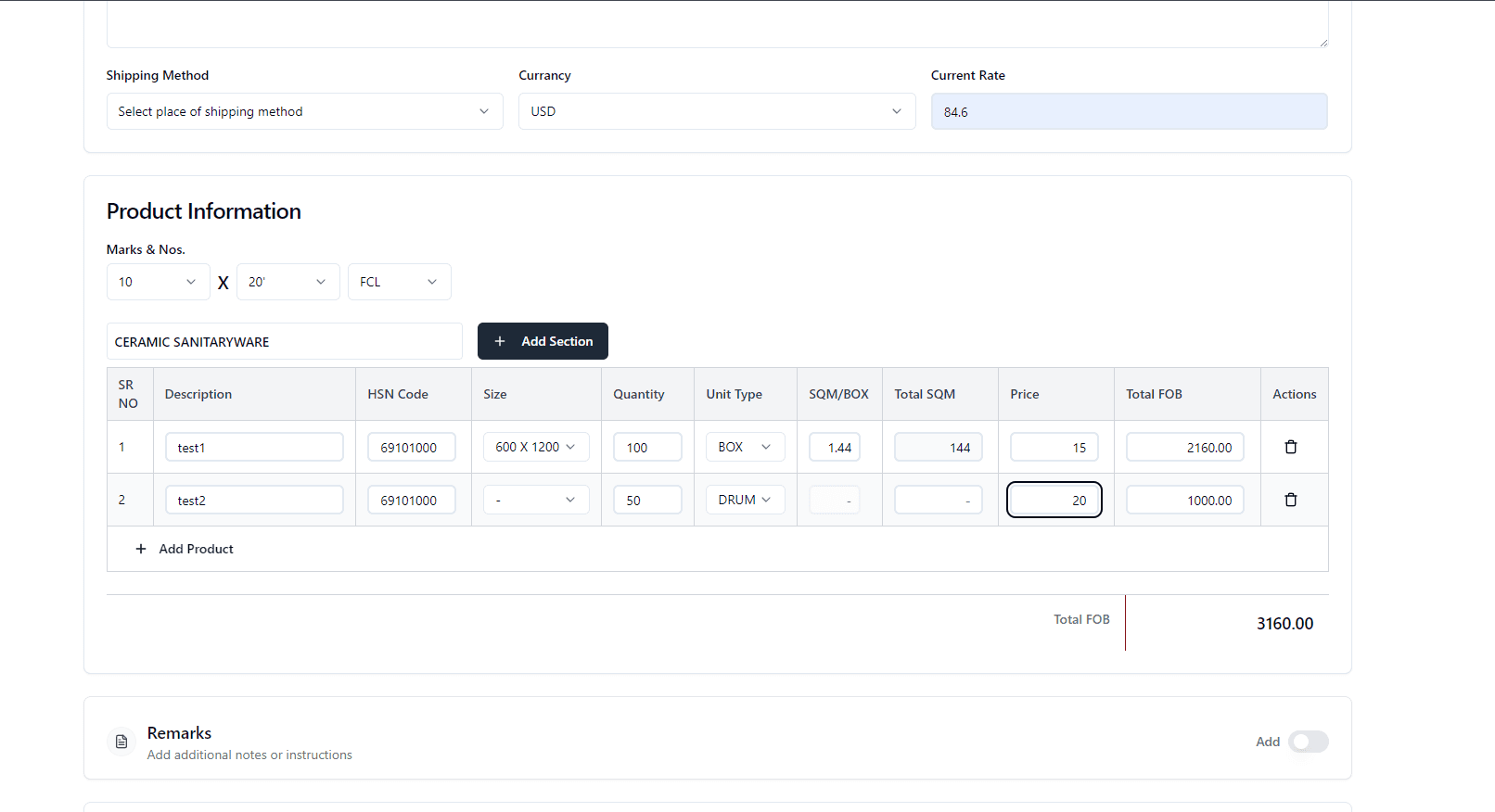
Task: Click the HSN Code field in row 1
Action: coord(412,447)
